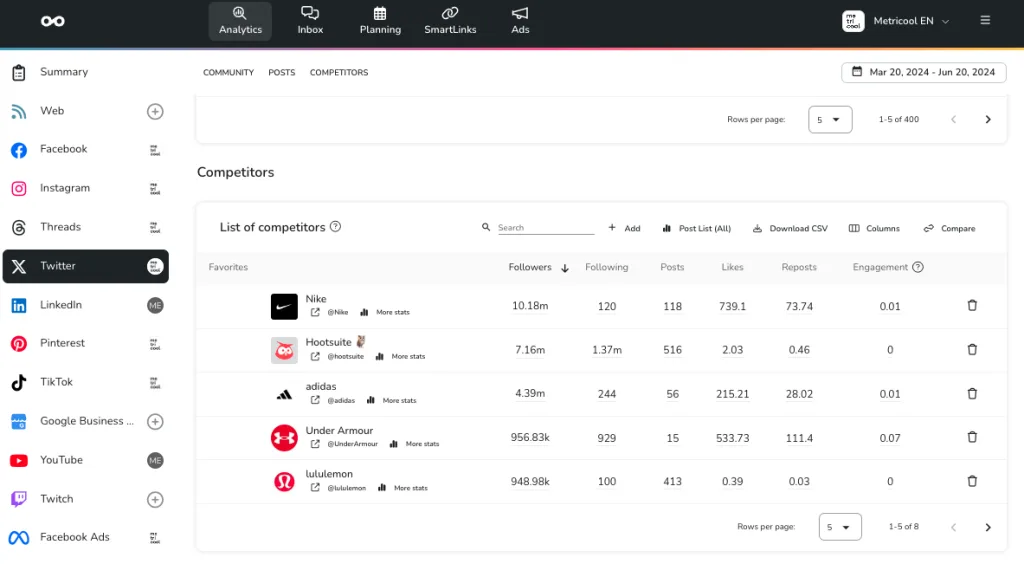Open the hamburger menu at top right
The width and height of the screenshot is (1024, 564).
point(985,21)
